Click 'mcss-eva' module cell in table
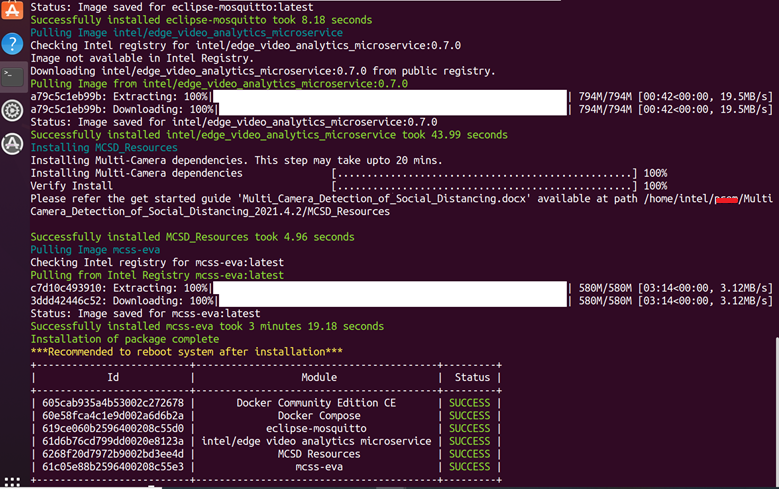The width and height of the screenshot is (779, 489). click(x=319, y=467)
